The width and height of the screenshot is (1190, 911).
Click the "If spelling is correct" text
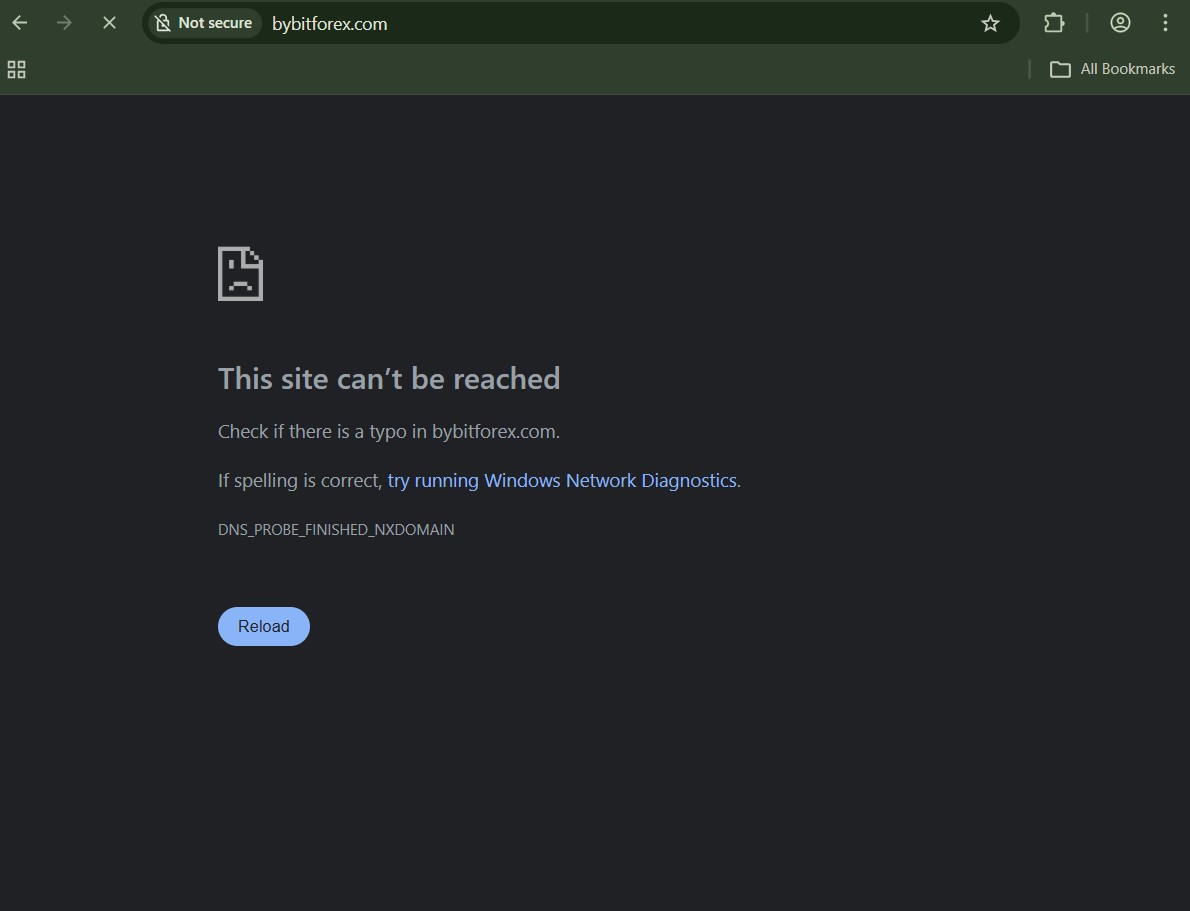[300, 481]
